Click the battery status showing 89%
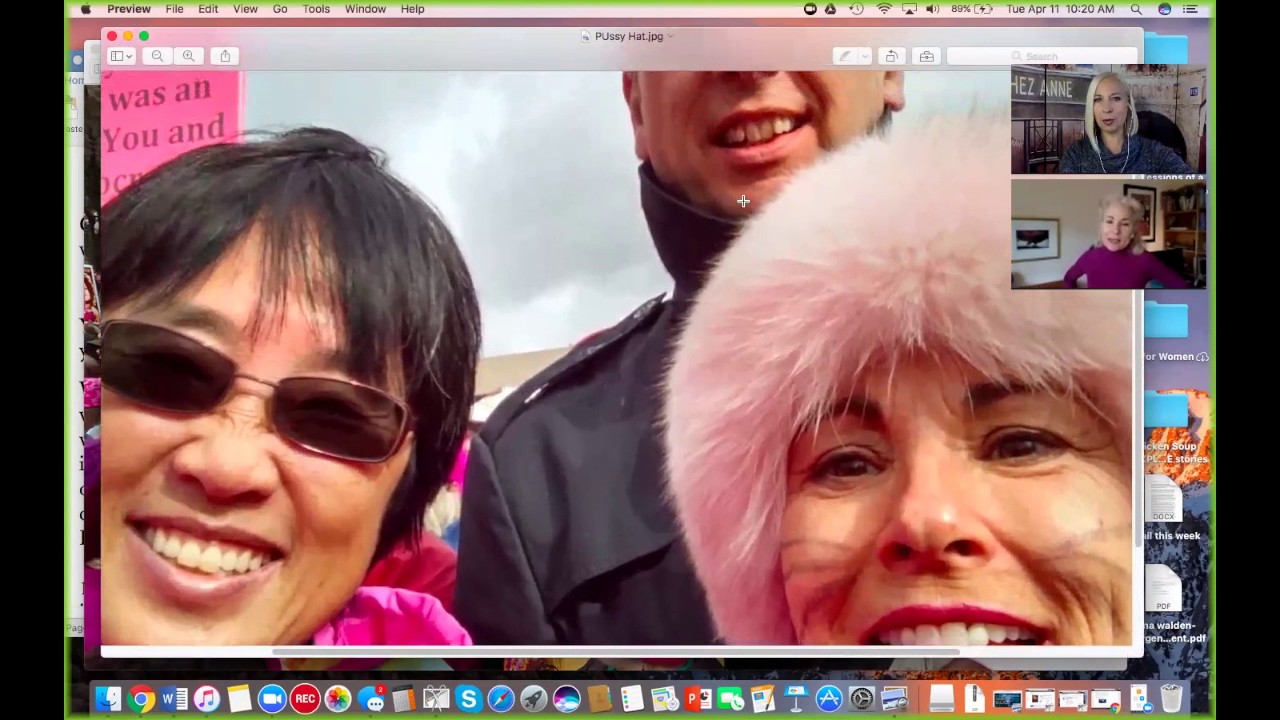Image resolution: width=1280 pixels, height=720 pixels. 972,9
